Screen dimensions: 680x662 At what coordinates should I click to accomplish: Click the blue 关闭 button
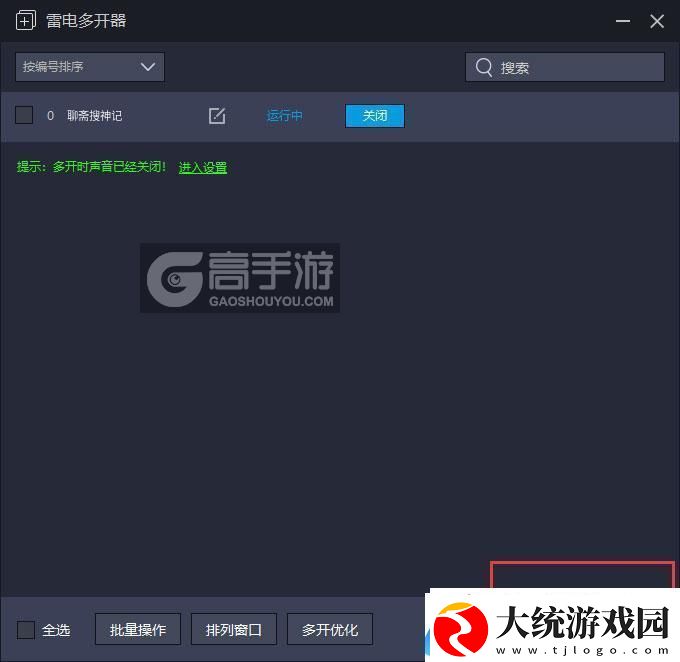point(375,116)
